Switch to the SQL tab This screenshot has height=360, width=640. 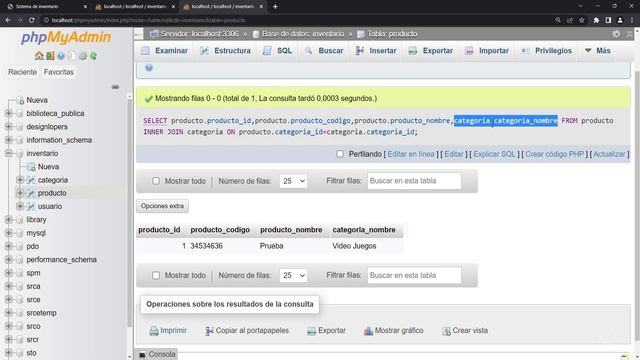[x=278, y=51]
